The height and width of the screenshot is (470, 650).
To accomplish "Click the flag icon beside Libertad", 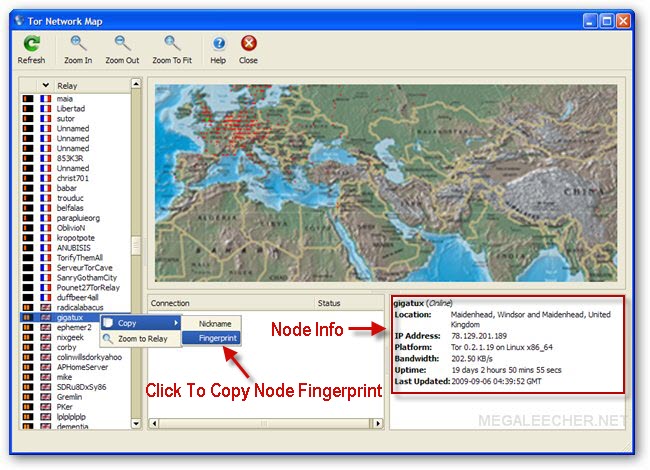I will click(x=46, y=109).
